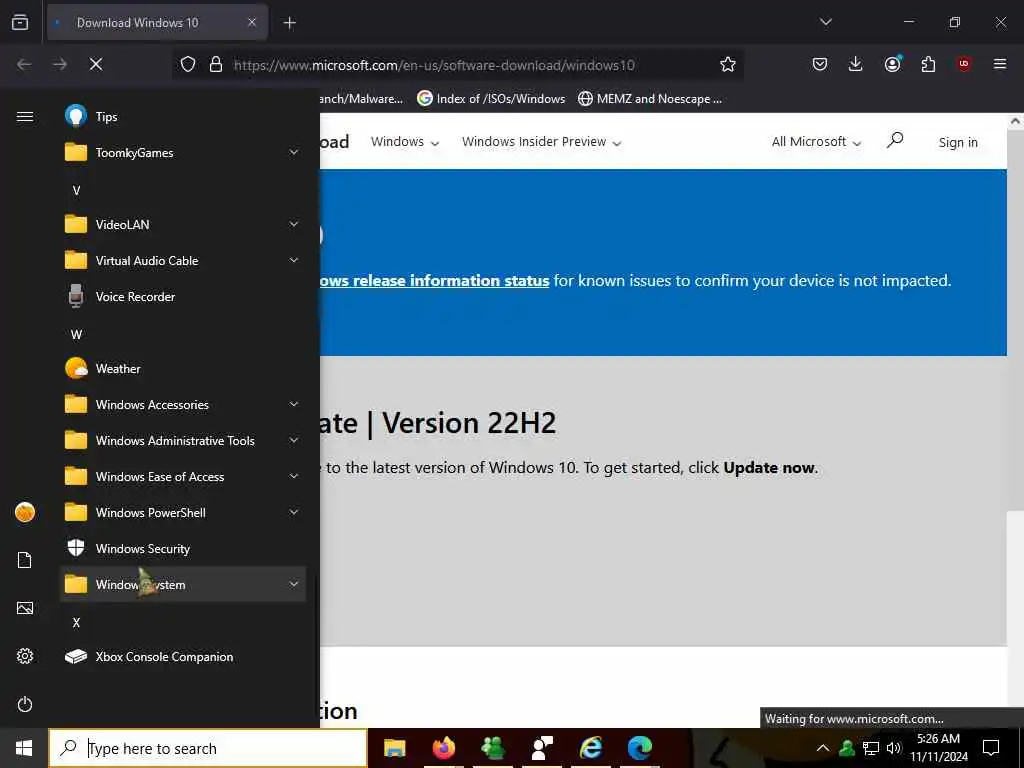List all tabs with the chevron button
The height and width of the screenshot is (768, 1024).
(825, 22)
